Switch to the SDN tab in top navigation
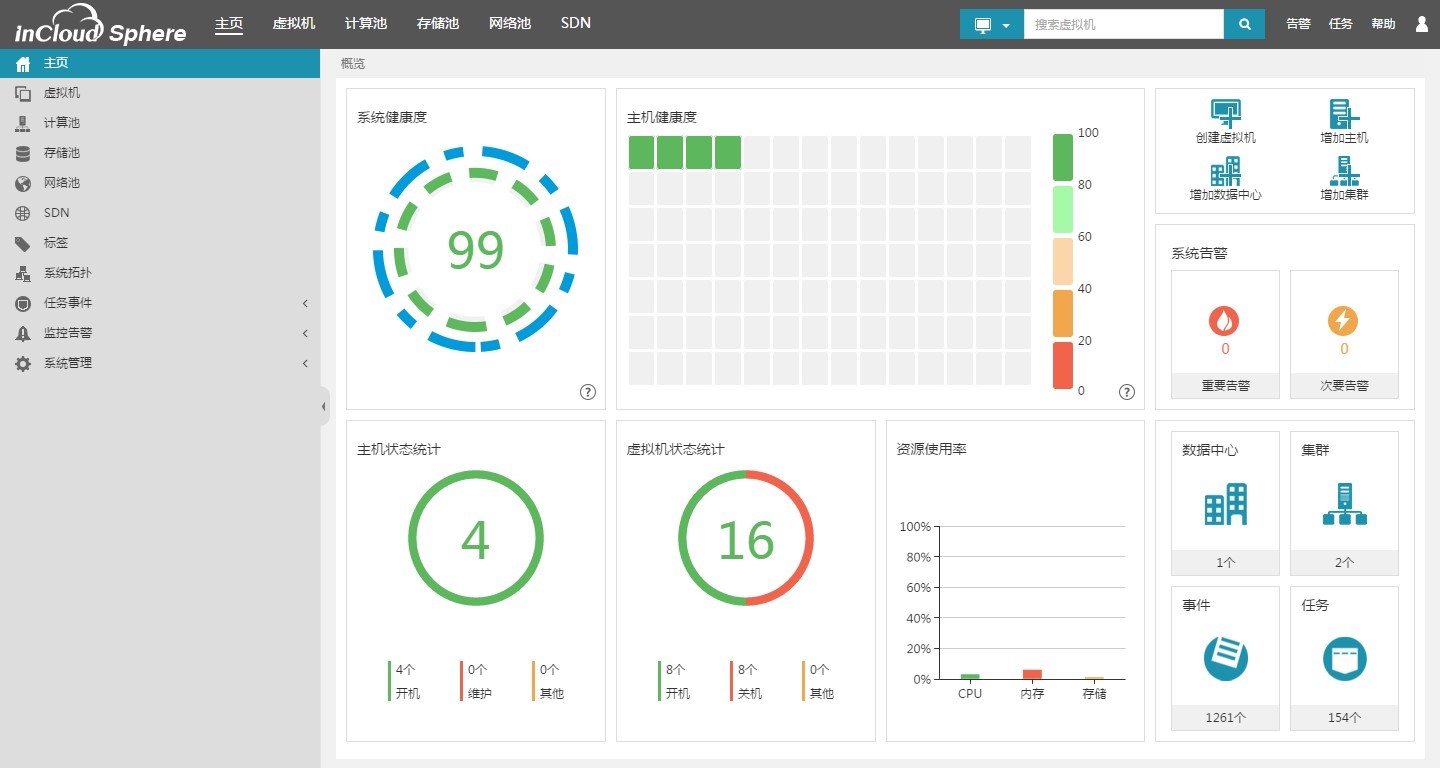Image resolution: width=1440 pixels, height=768 pixels. [575, 23]
